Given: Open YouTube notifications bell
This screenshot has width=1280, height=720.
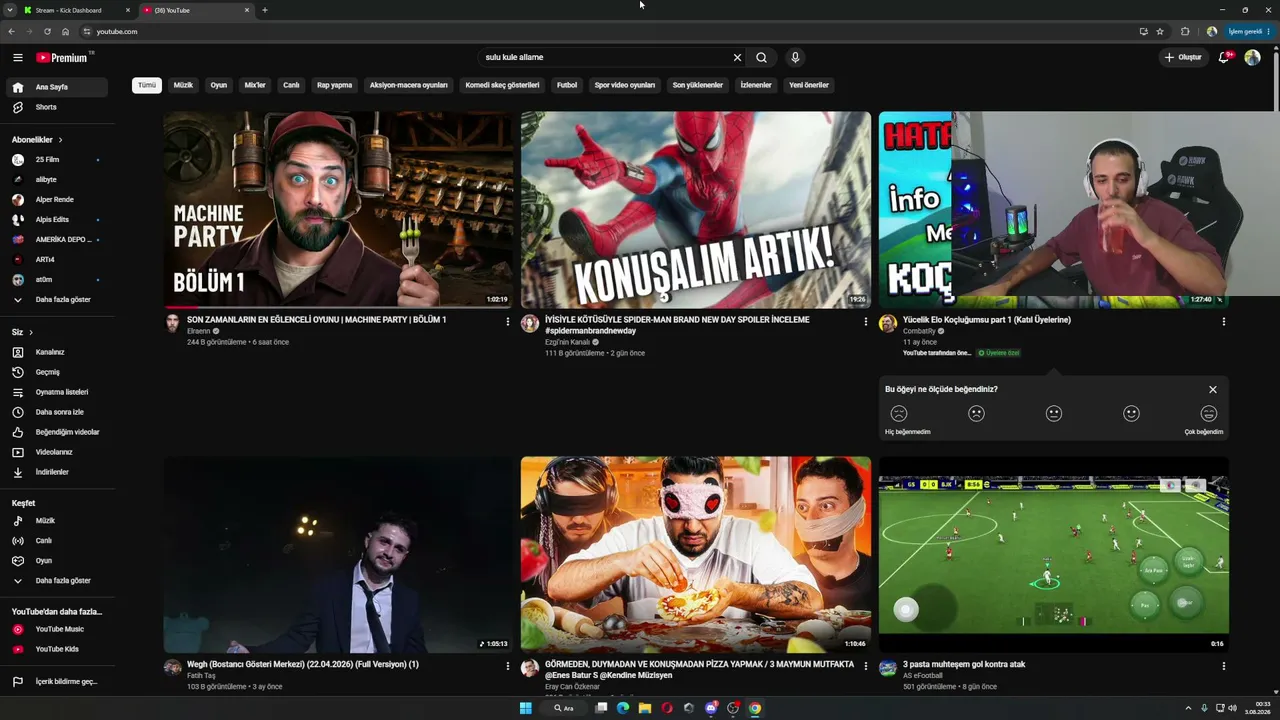Looking at the screenshot, I should tap(1224, 57).
